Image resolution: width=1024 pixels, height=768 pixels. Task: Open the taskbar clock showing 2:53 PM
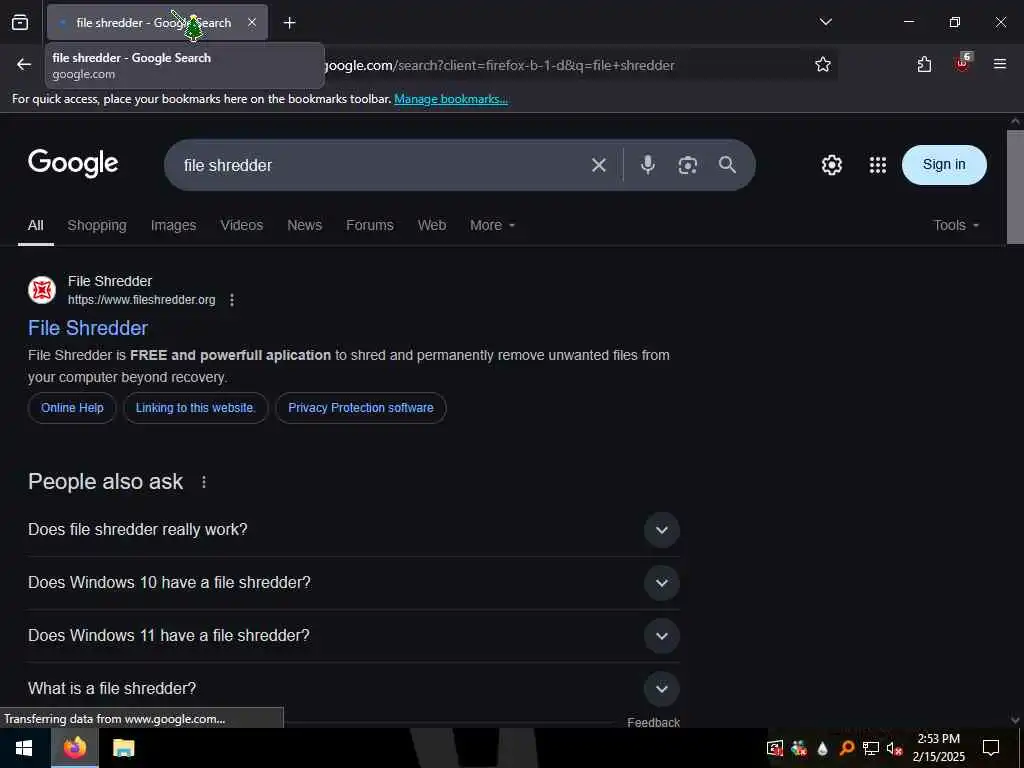tap(938, 748)
